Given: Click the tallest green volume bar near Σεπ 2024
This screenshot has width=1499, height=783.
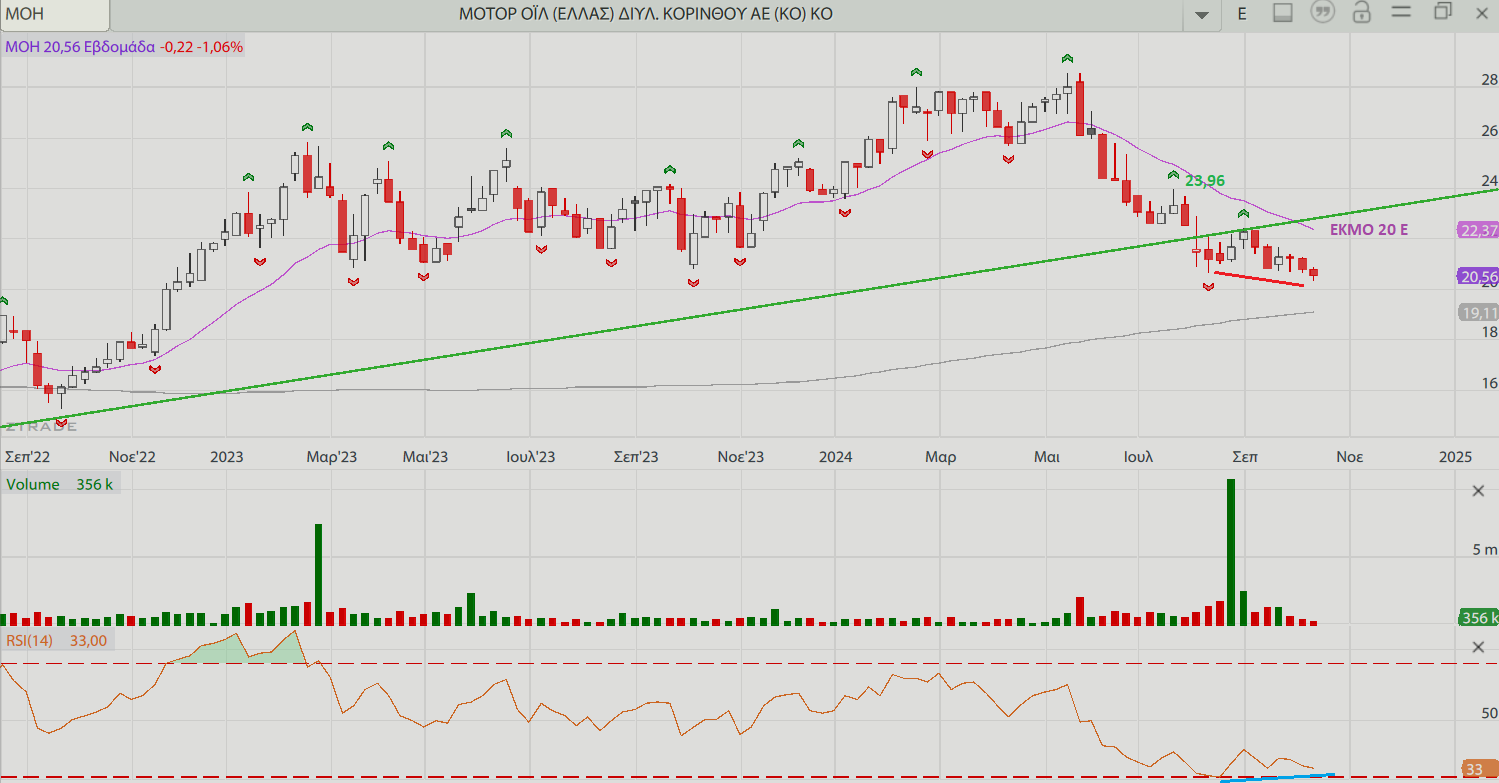Looking at the screenshot, I should pos(1231,552).
